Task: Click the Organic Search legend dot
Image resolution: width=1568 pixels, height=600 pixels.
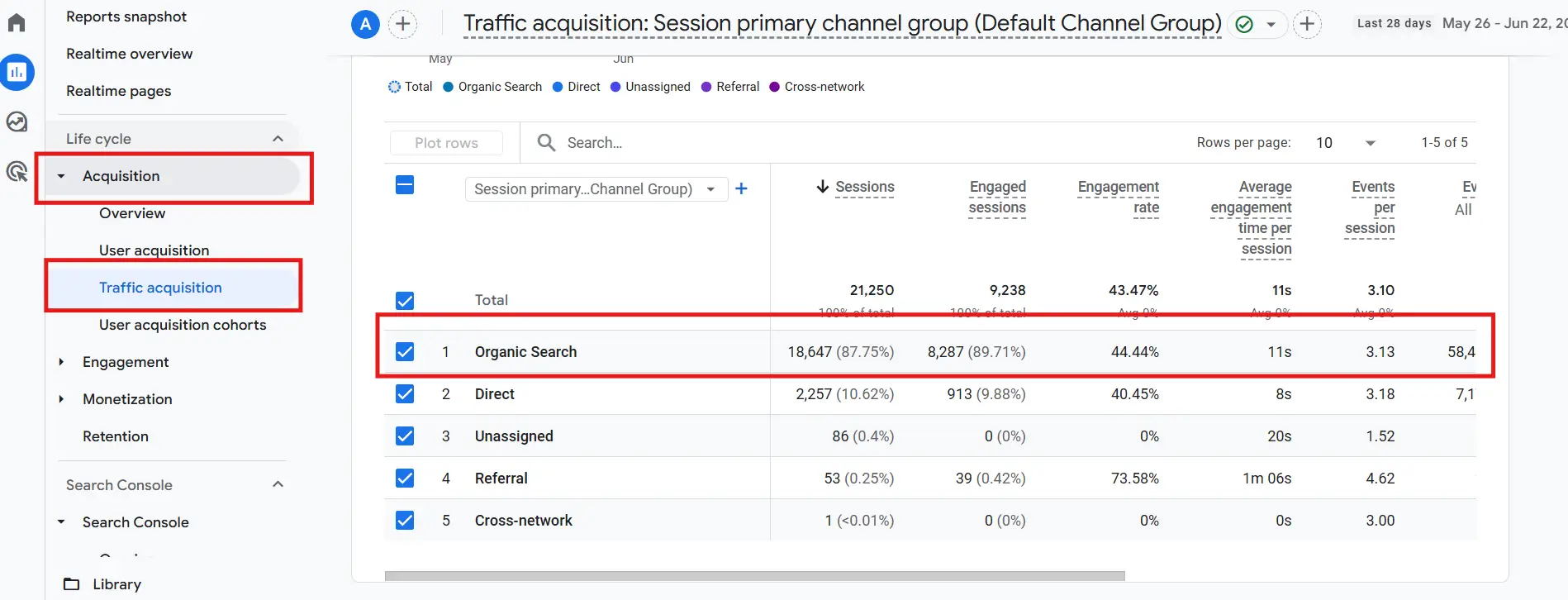Action: click(x=449, y=87)
